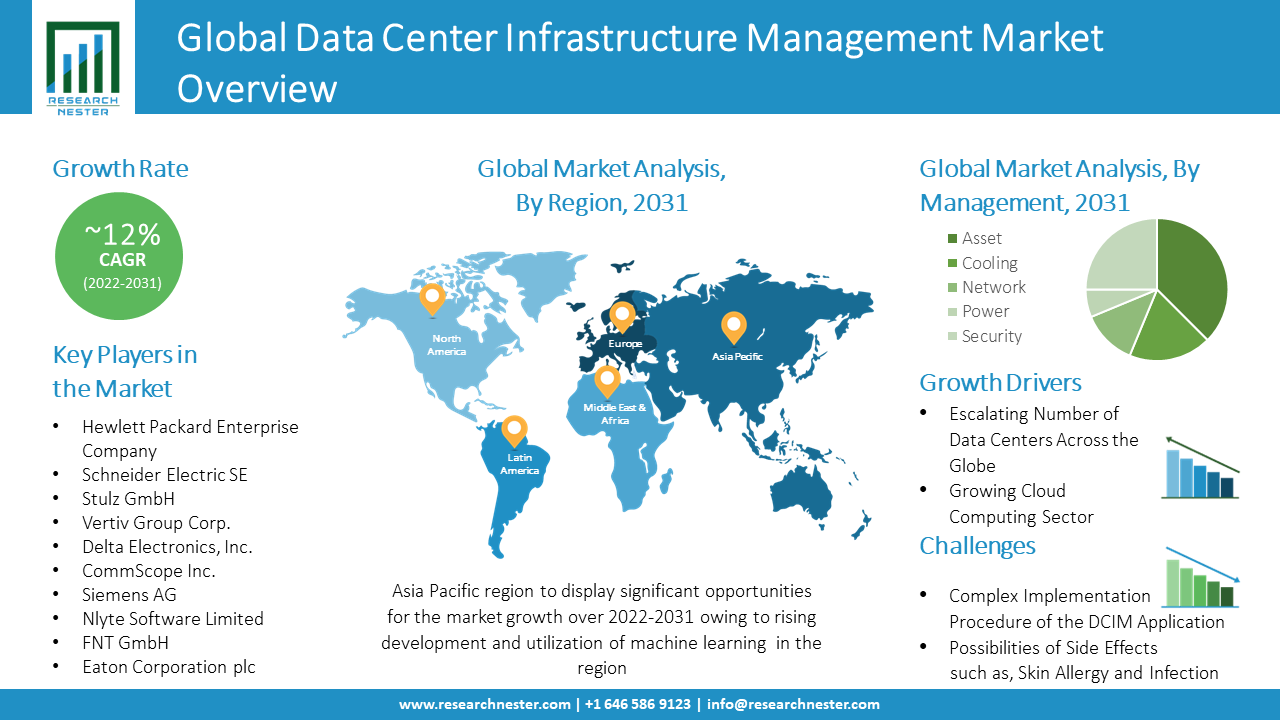This screenshot has height=720, width=1280.
Task: Click the Asia Pacific map pin
Action: (x=734, y=327)
